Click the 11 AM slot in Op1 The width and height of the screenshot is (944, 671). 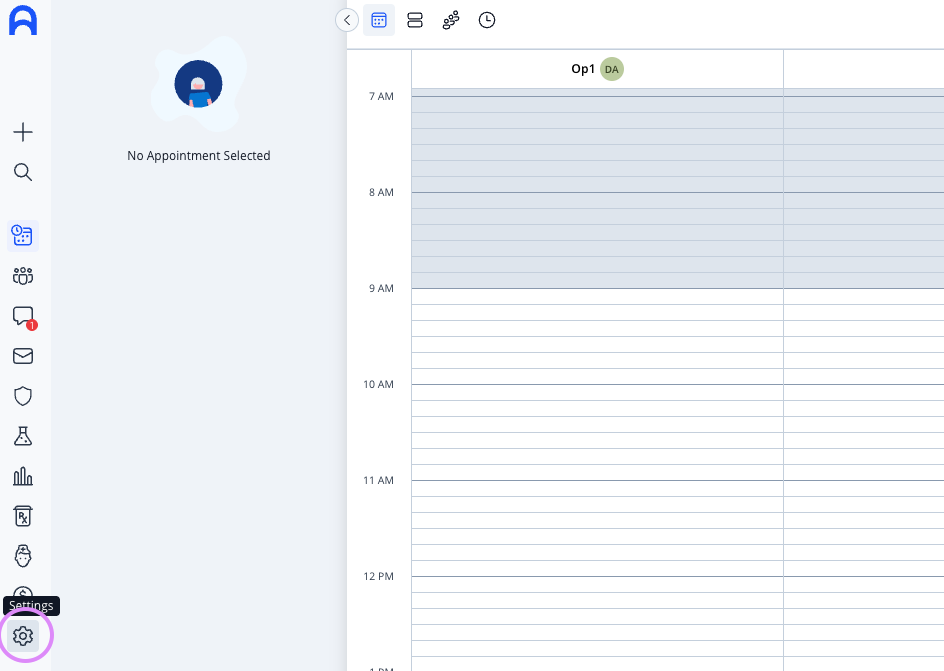(x=597, y=489)
